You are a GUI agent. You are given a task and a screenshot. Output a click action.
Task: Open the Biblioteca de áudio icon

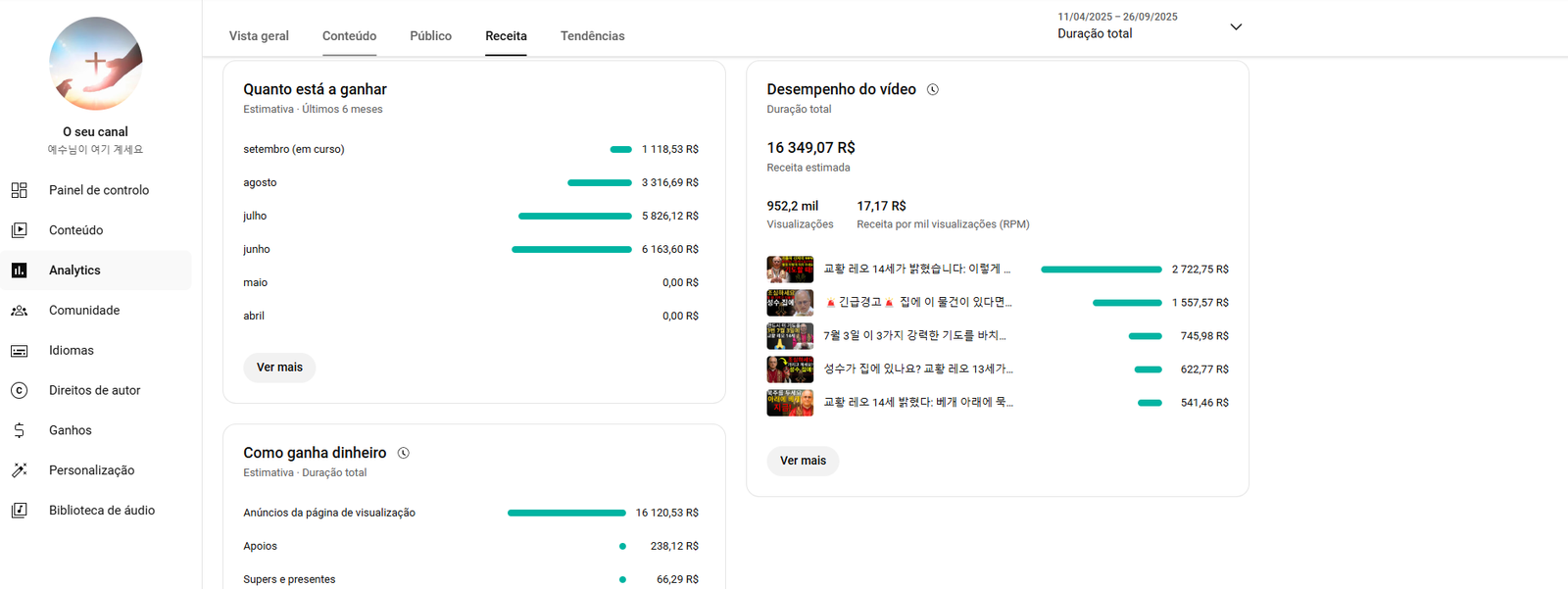pyautogui.click(x=20, y=511)
